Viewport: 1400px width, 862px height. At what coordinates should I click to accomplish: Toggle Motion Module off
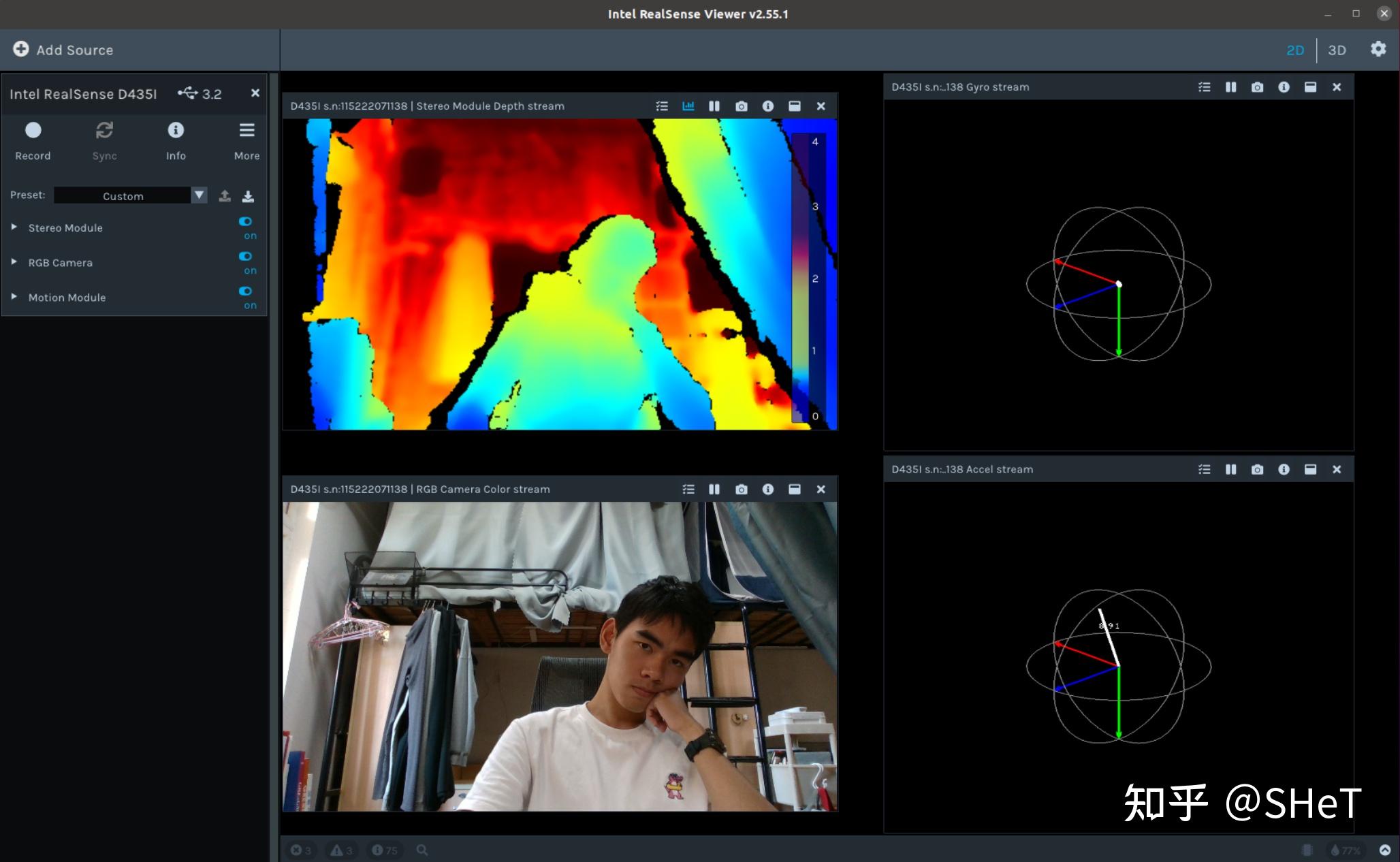pyautogui.click(x=246, y=291)
